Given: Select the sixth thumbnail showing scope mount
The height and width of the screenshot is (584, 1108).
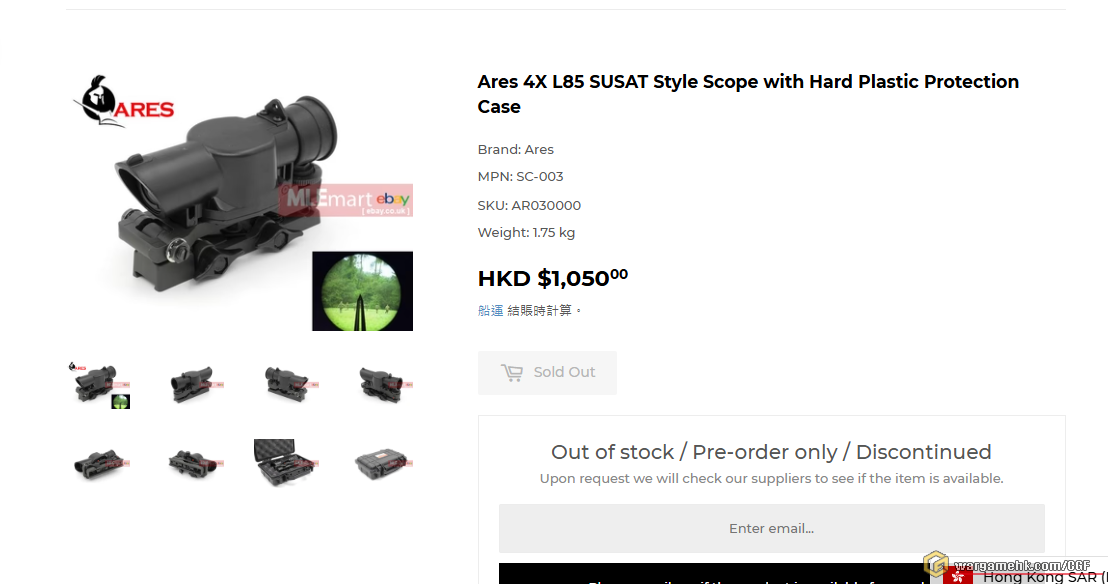Looking at the screenshot, I should coord(192,463).
